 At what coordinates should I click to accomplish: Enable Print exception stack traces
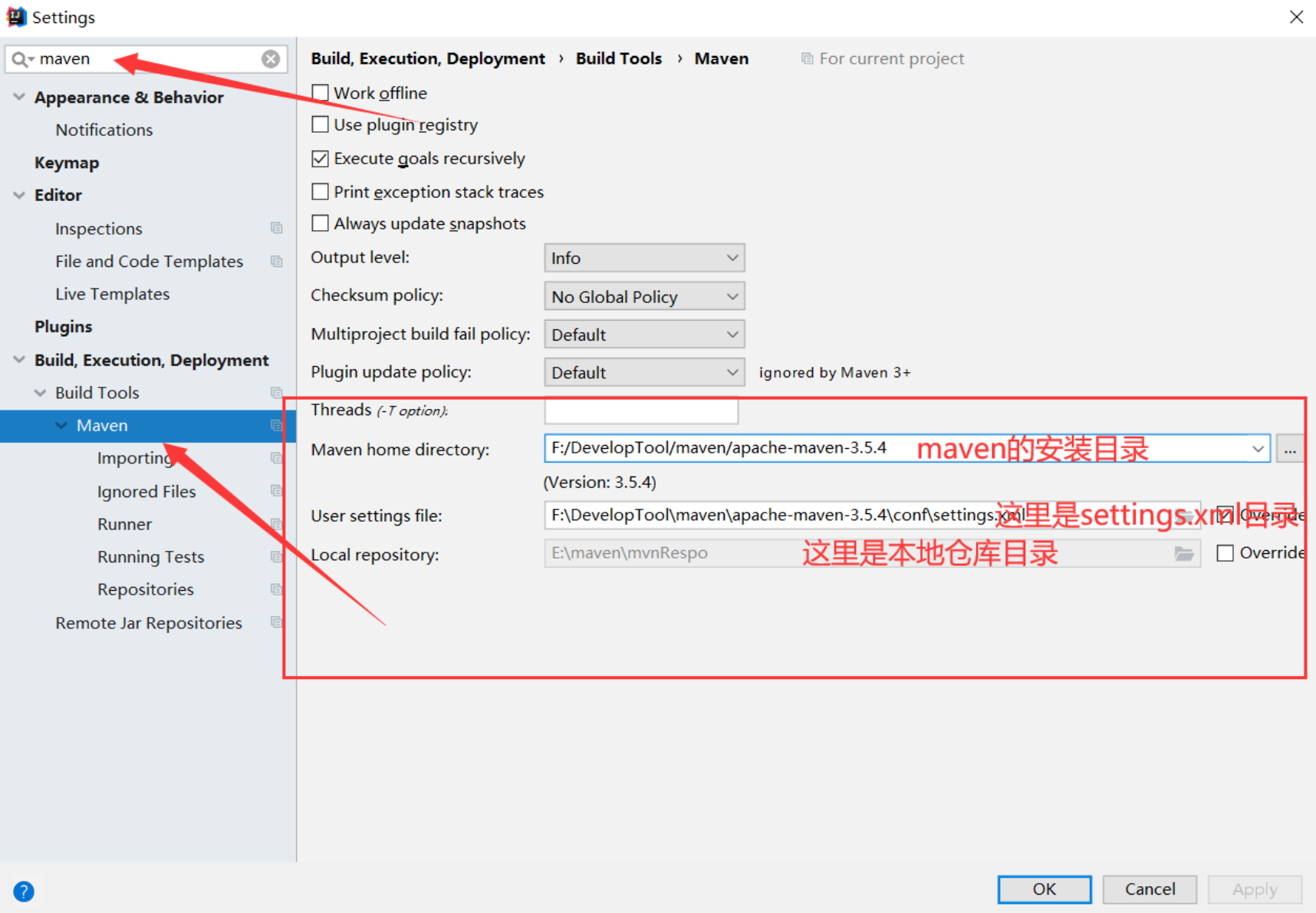pos(321,191)
